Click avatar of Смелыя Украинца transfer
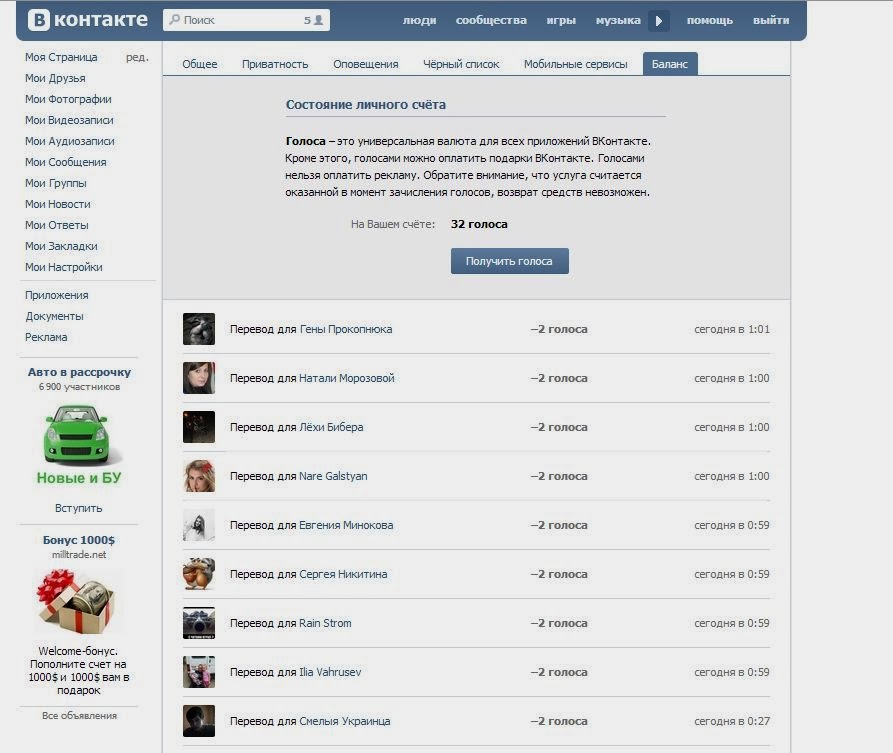This screenshot has height=753, width=893. (199, 721)
